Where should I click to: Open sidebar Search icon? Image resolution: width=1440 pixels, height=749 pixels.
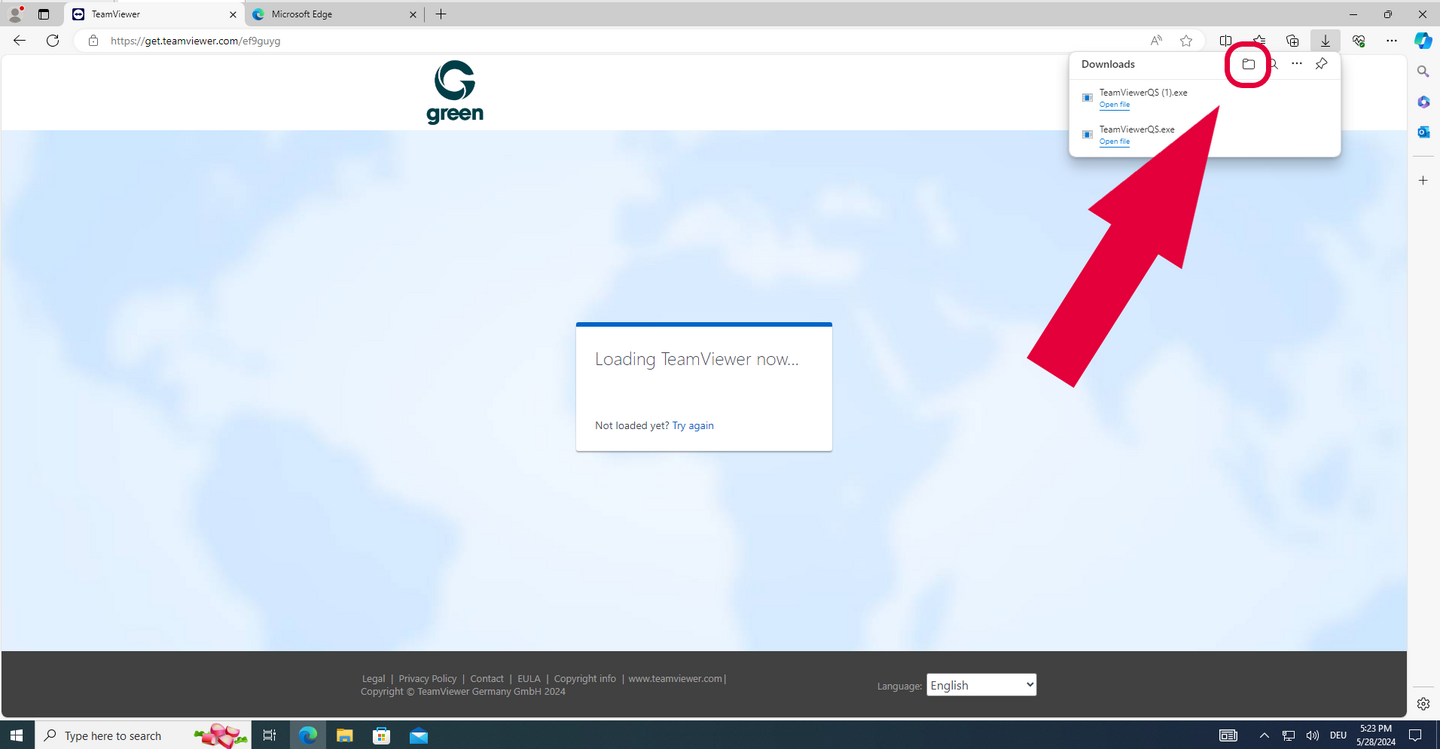pos(1423,72)
